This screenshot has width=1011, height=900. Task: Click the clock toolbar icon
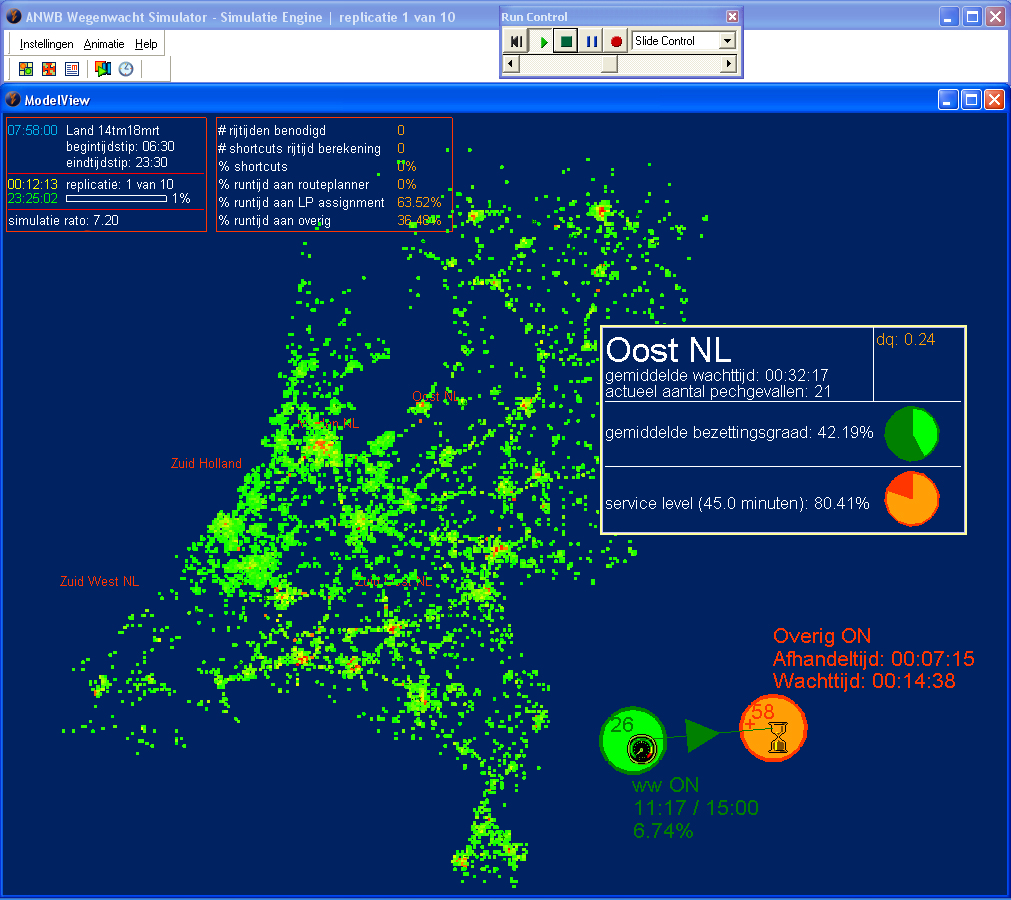126,69
